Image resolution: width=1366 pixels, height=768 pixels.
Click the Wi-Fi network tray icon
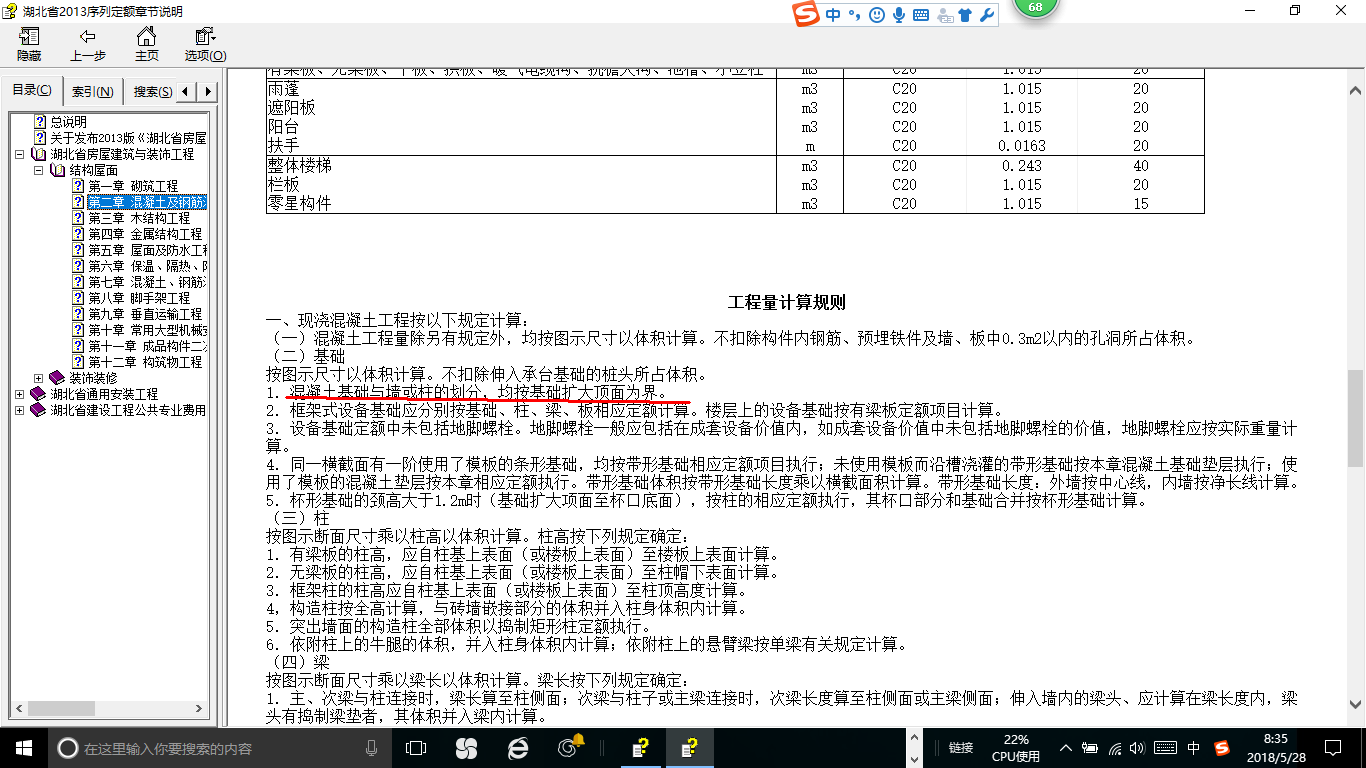click(1116, 747)
